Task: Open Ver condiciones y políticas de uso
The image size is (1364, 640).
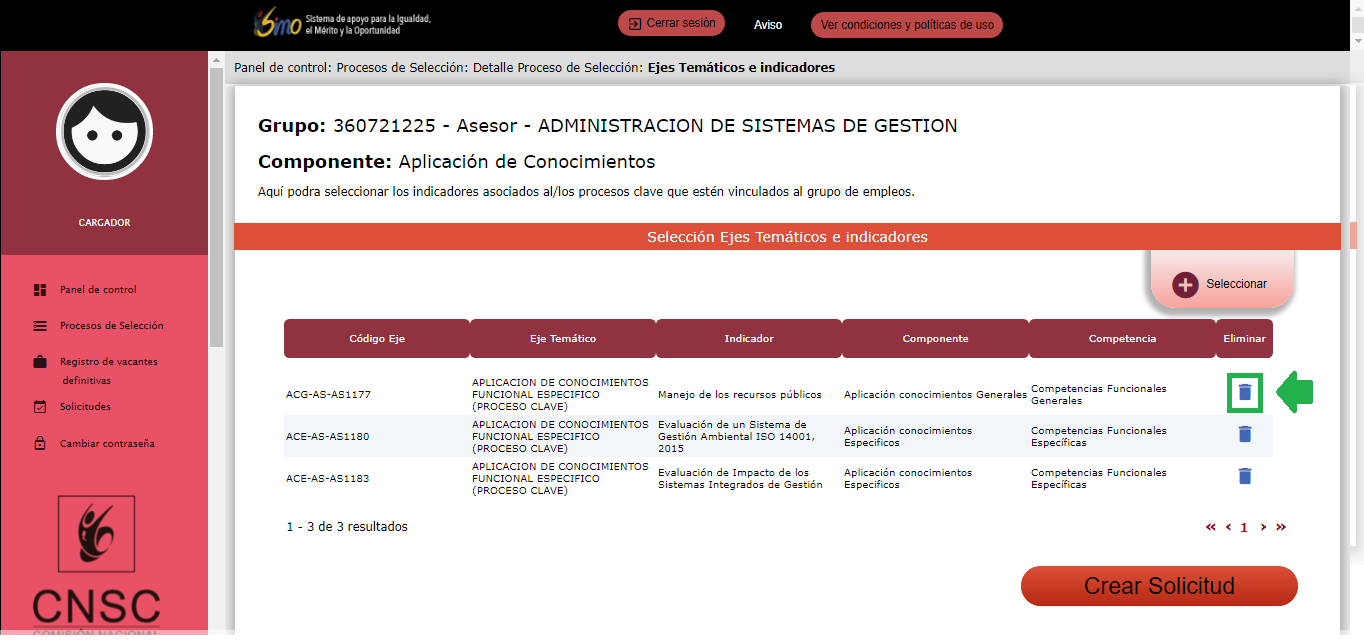Action: [906, 25]
